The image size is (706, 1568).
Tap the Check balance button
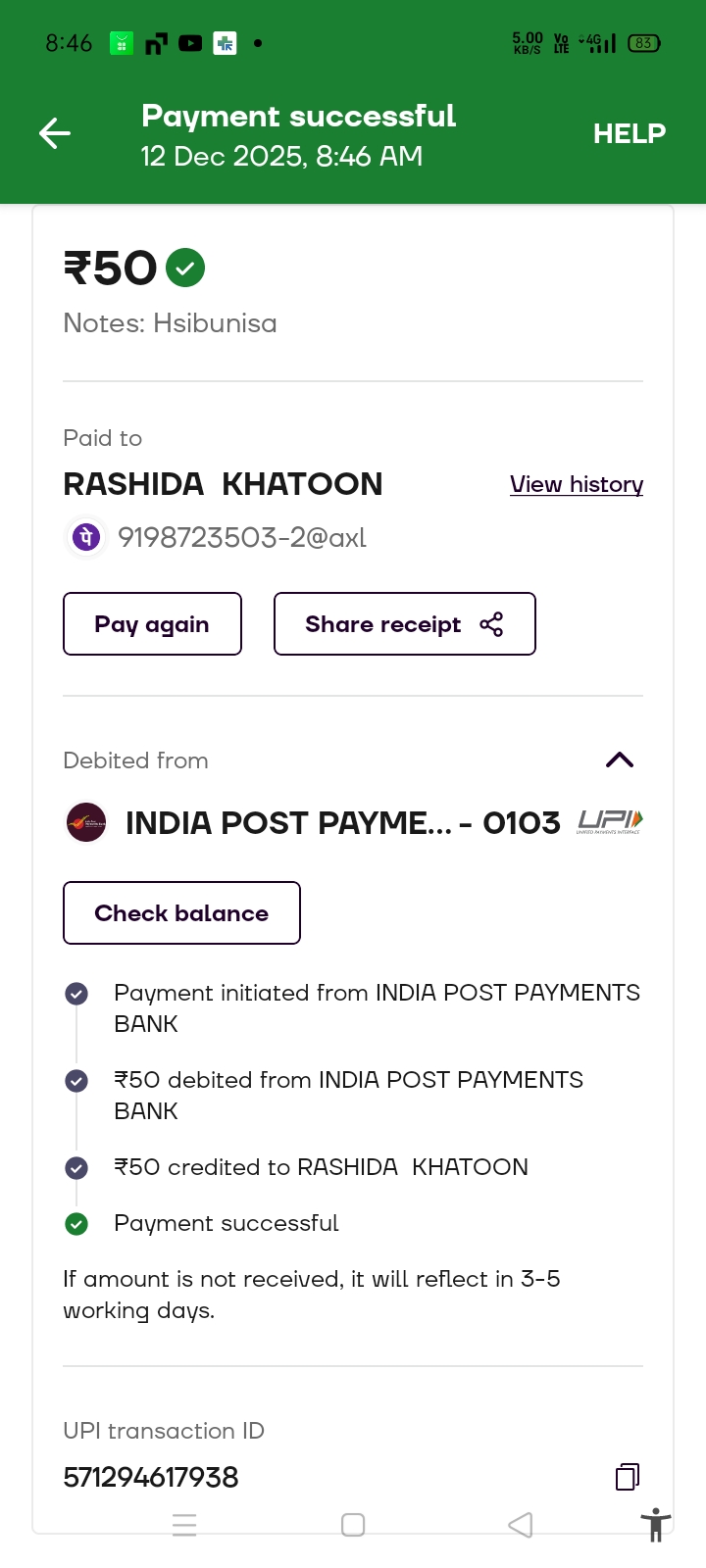pyautogui.click(x=181, y=913)
